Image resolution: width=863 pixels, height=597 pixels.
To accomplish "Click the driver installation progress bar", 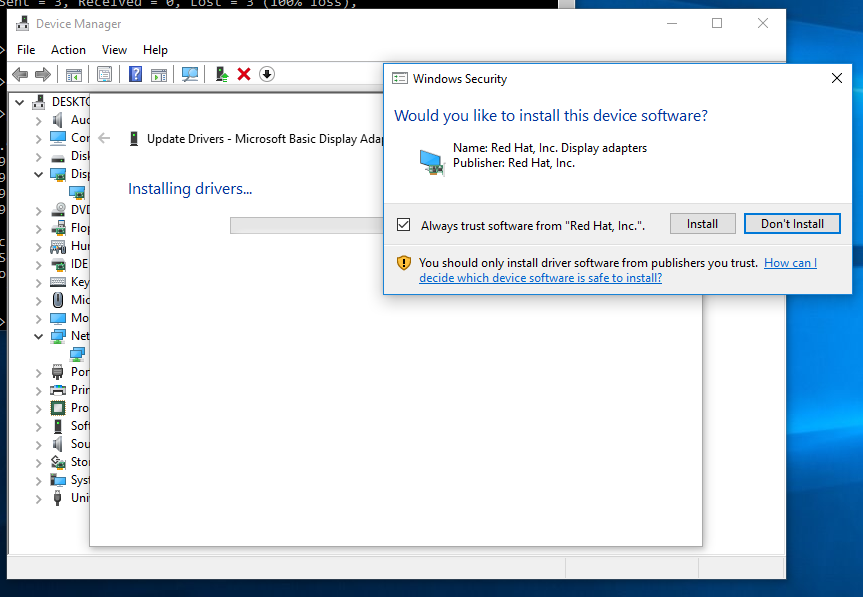I will click(x=307, y=226).
